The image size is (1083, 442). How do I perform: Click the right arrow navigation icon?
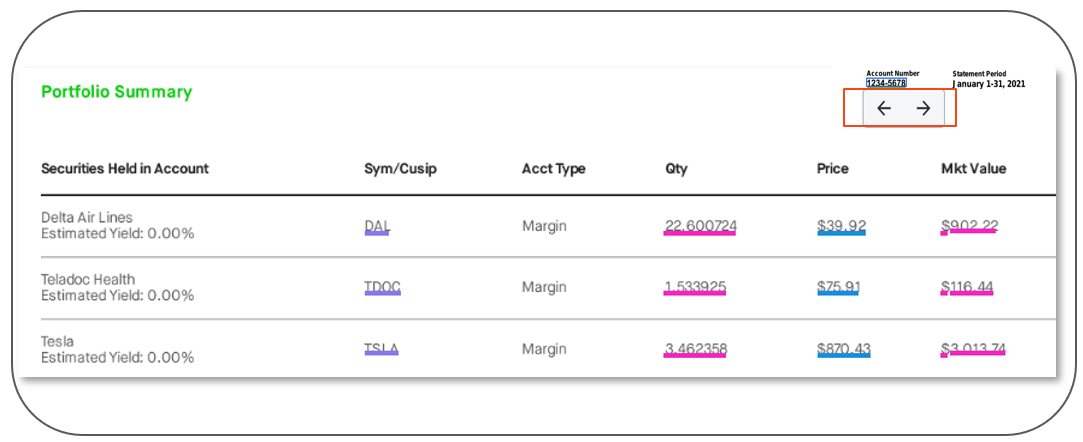[923, 109]
